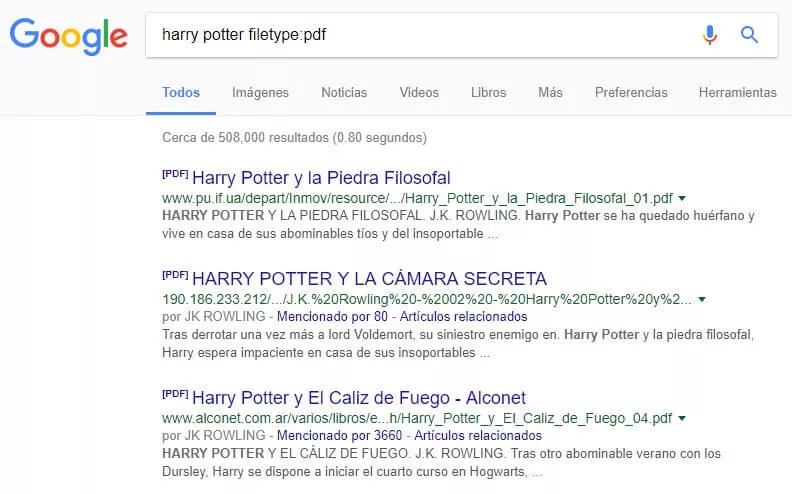This screenshot has width=792, height=494.
Task: Go to Google logo homepage
Action: [69, 36]
